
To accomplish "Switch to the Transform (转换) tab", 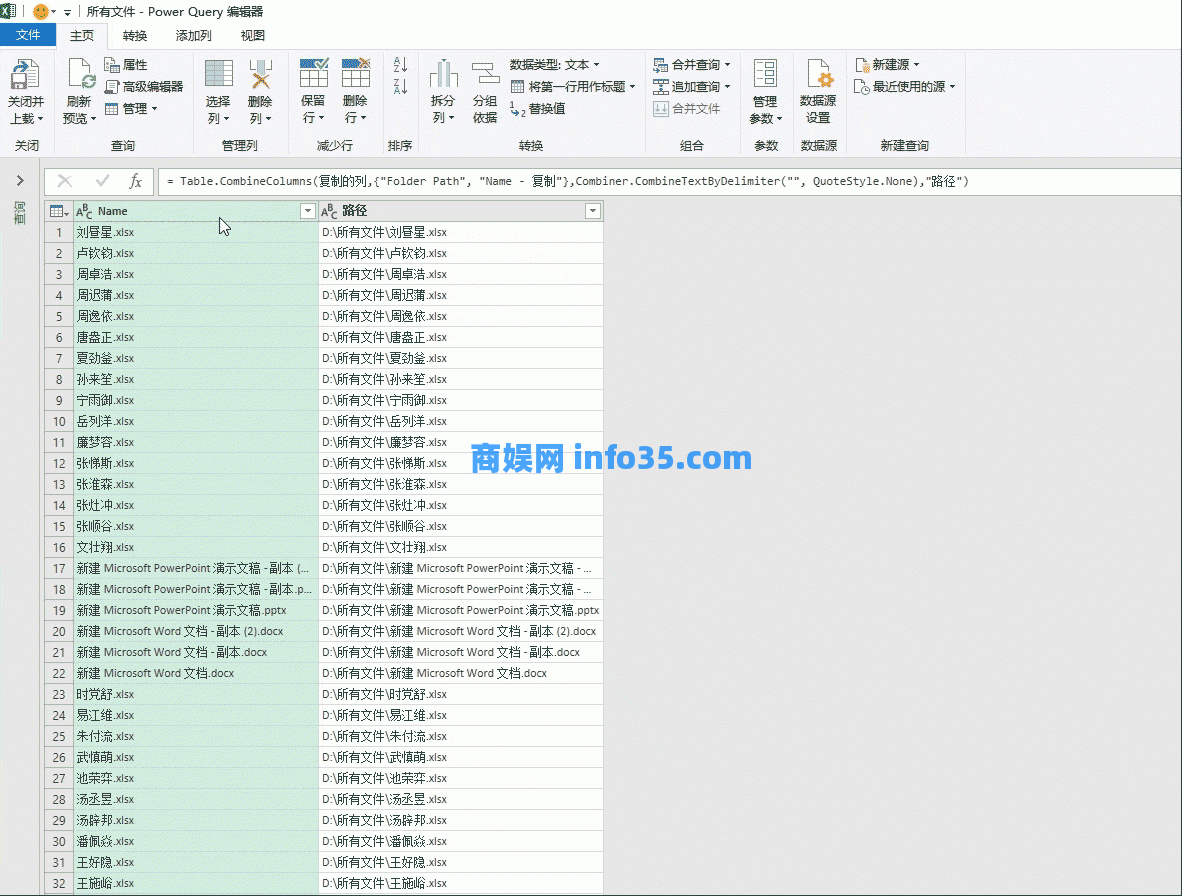I will tap(135, 36).
